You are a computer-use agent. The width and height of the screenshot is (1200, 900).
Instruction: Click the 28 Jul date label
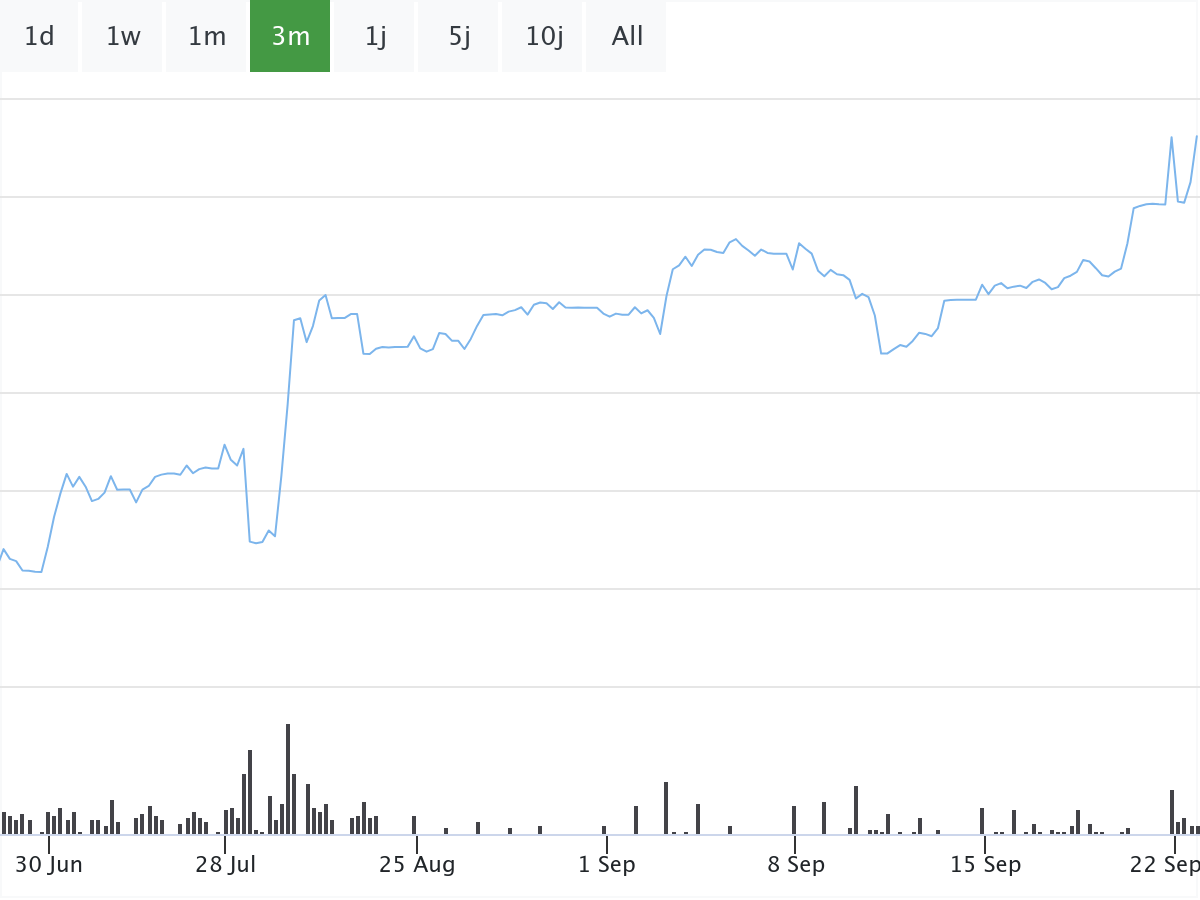click(x=225, y=865)
